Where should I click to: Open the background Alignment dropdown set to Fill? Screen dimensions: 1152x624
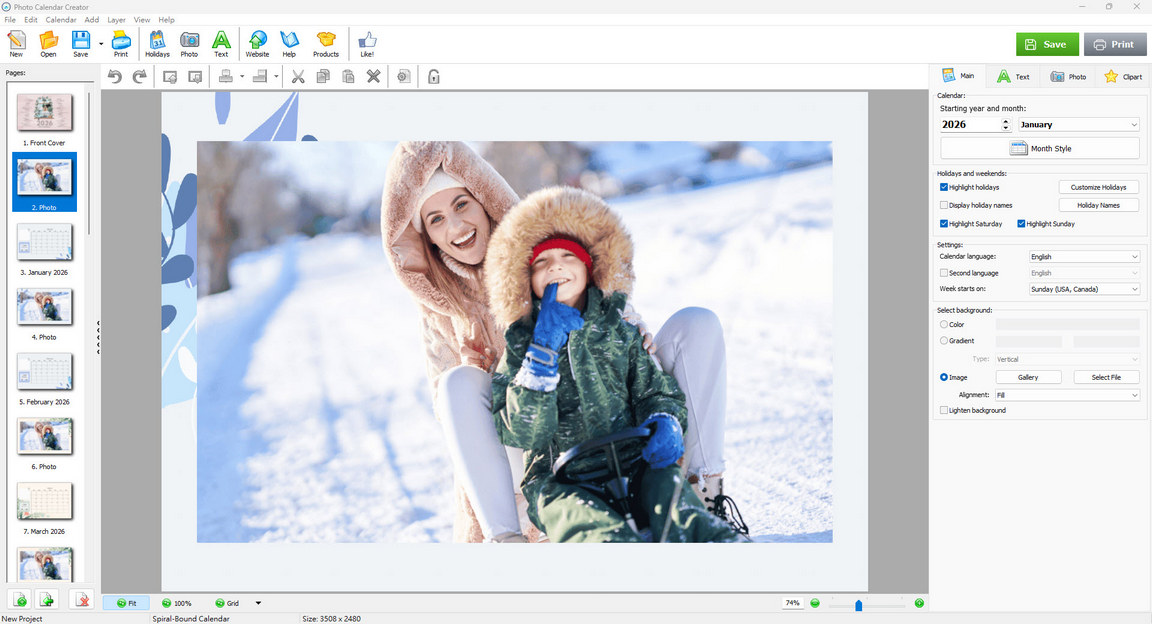point(1066,395)
